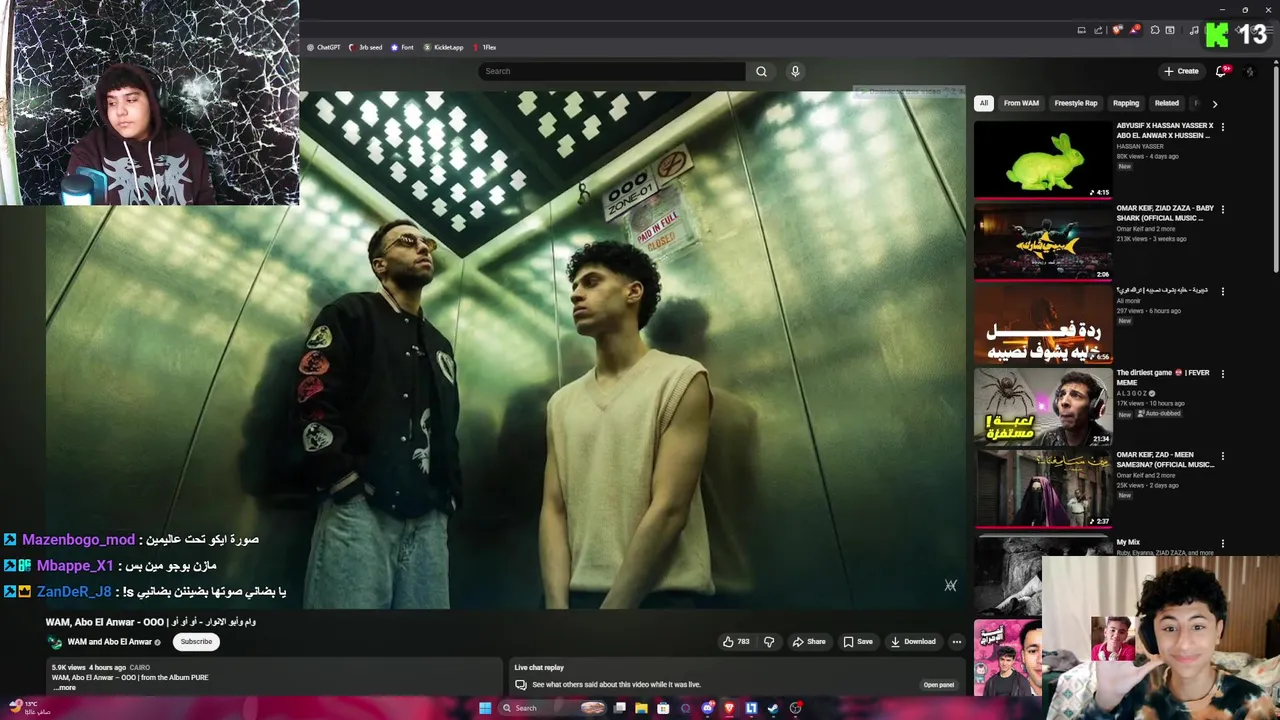Click the cast screen icon in address bar
Viewport: 1280px width, 720px height.
(1081, 30)
